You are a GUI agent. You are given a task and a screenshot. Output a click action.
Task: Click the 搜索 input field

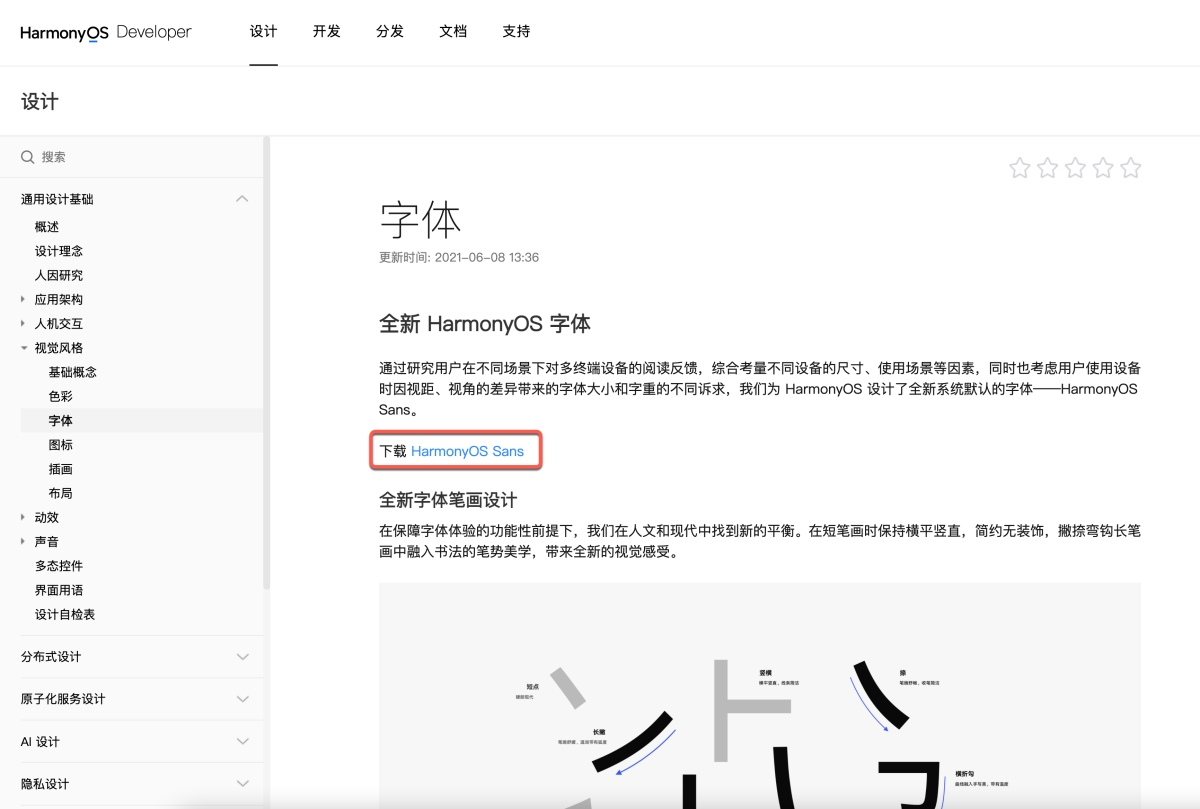pos(140,157)
